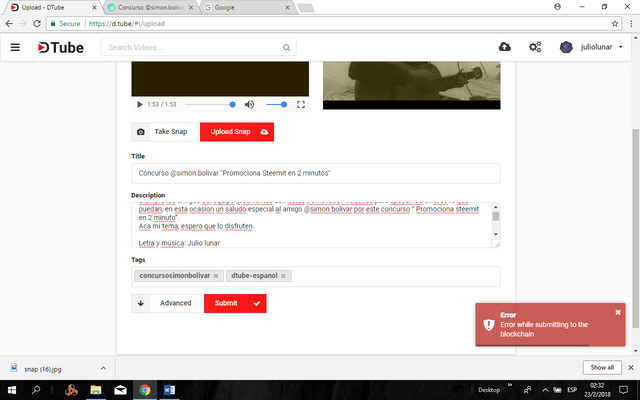Go back in browser history
This screenshot has width=640, height=400.
click(x=9, y=24)
